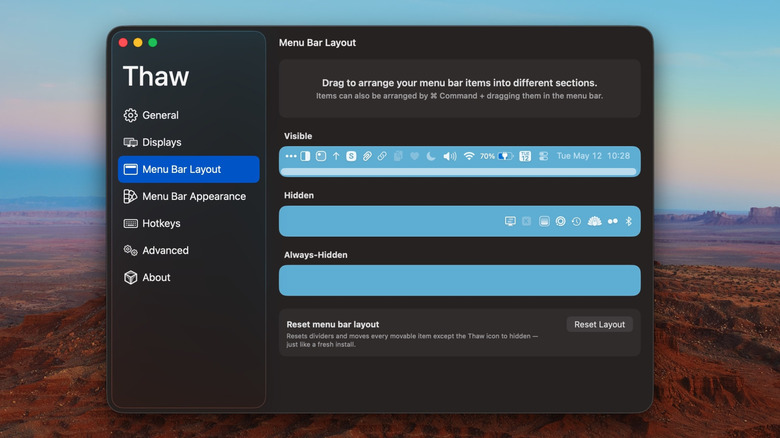The image size is (780, 438).
Task: Click the 'Visible' section label
Action: 298,136
